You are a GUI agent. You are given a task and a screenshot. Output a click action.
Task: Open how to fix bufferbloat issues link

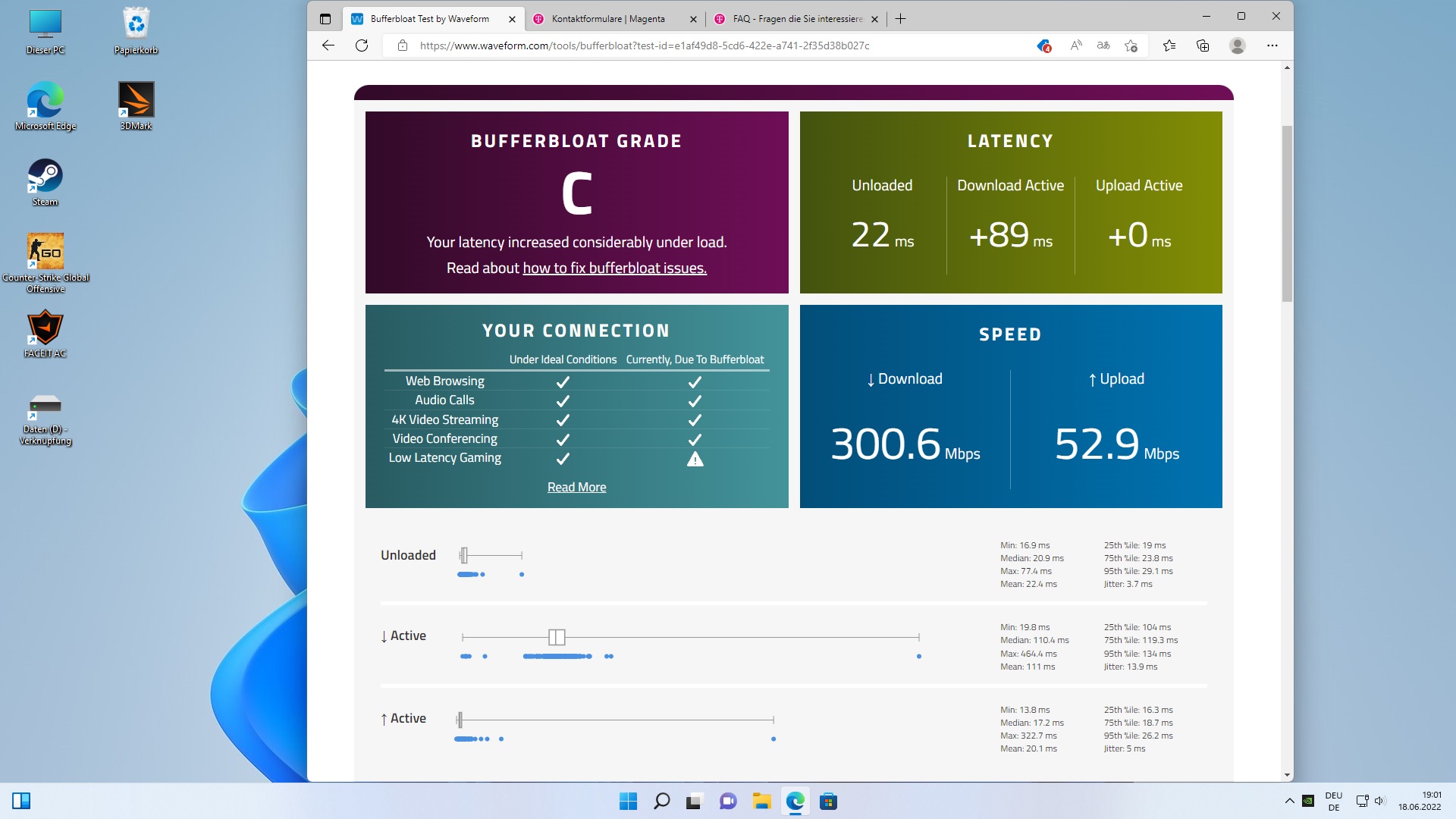point(614,268)
